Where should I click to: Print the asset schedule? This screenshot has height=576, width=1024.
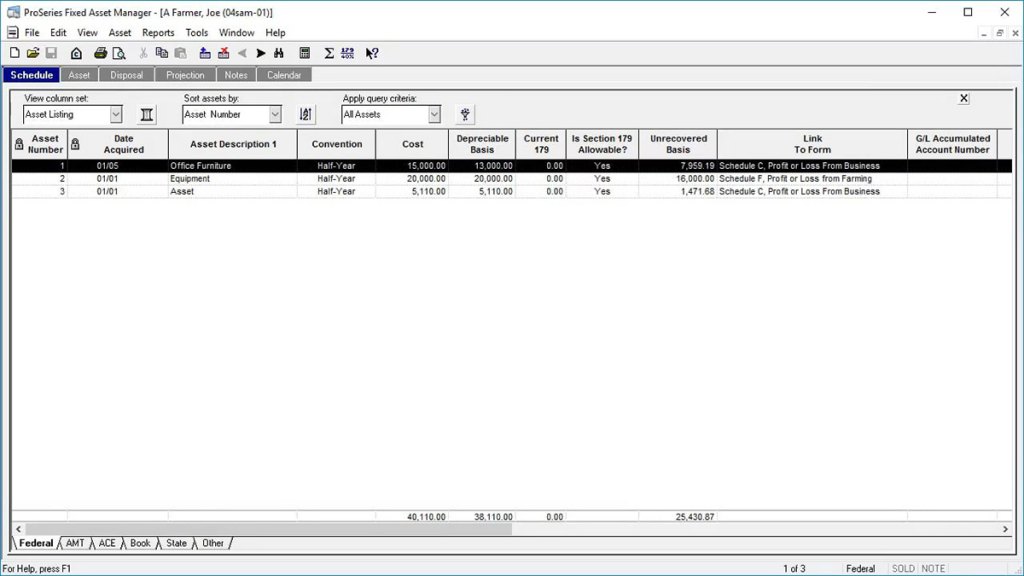98,53
